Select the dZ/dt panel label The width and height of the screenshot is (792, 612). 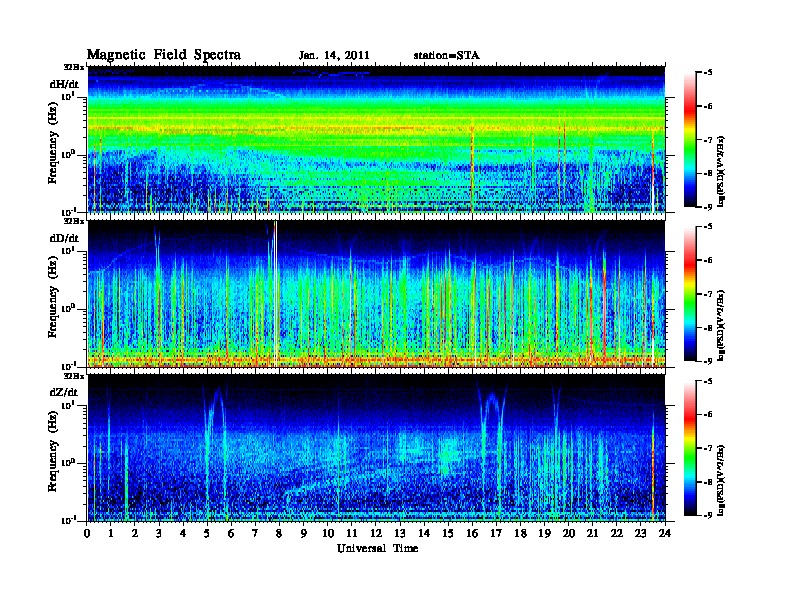(x=64, y=392)
